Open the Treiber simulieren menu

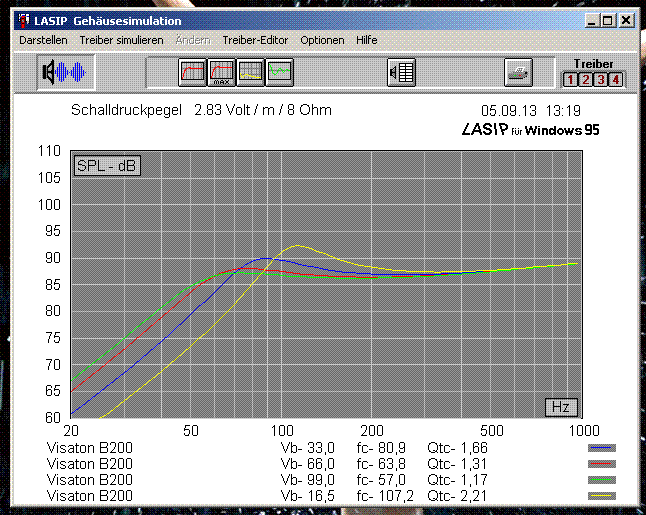[x=121, y=40]
